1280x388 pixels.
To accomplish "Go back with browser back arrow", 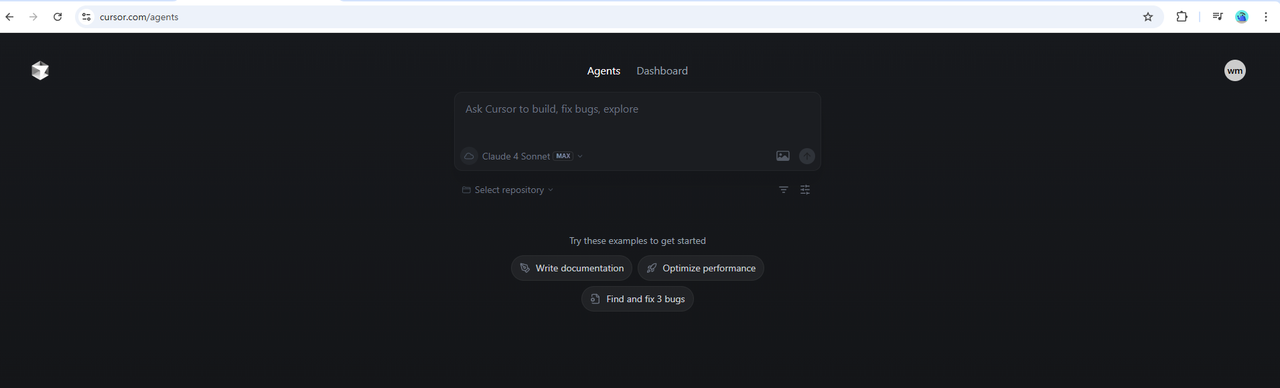I will click(x=10, y=17).
